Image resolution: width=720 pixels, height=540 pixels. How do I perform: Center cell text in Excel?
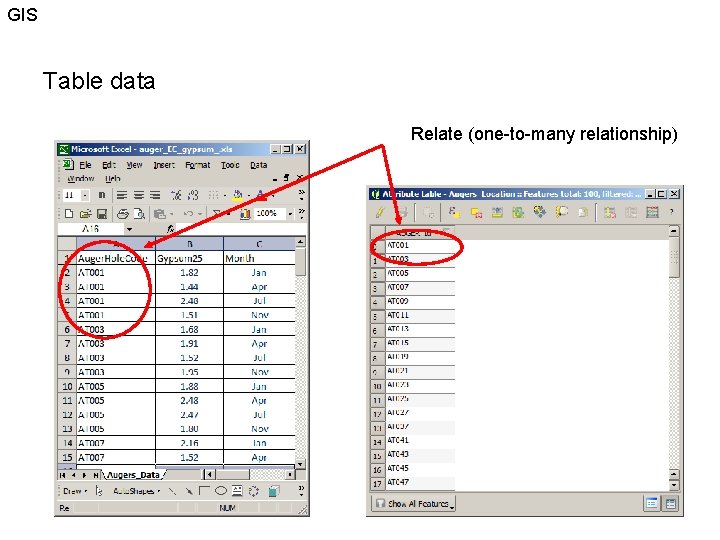139,195
